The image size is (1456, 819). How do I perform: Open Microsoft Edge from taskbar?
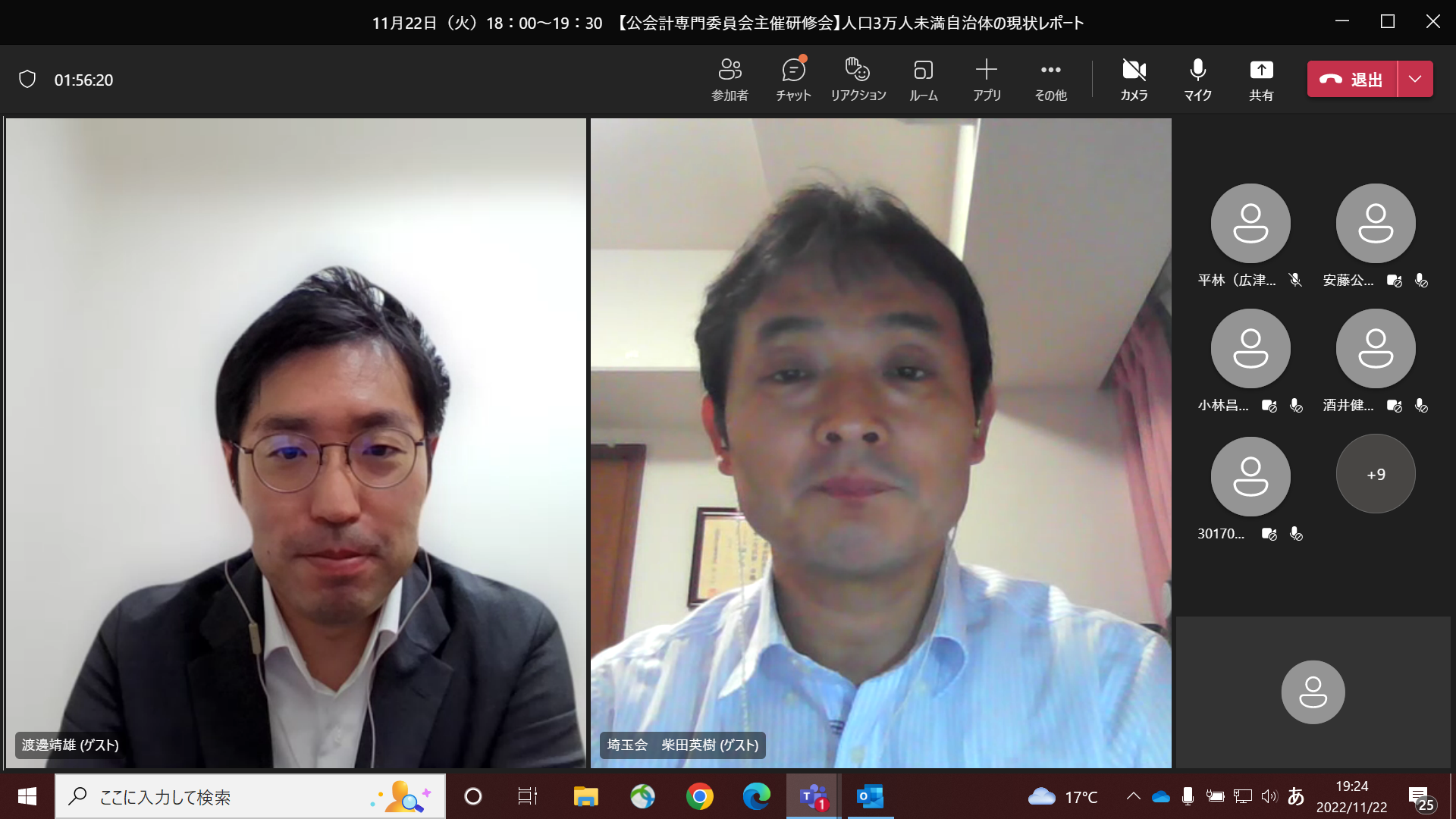tap(756, 796)
